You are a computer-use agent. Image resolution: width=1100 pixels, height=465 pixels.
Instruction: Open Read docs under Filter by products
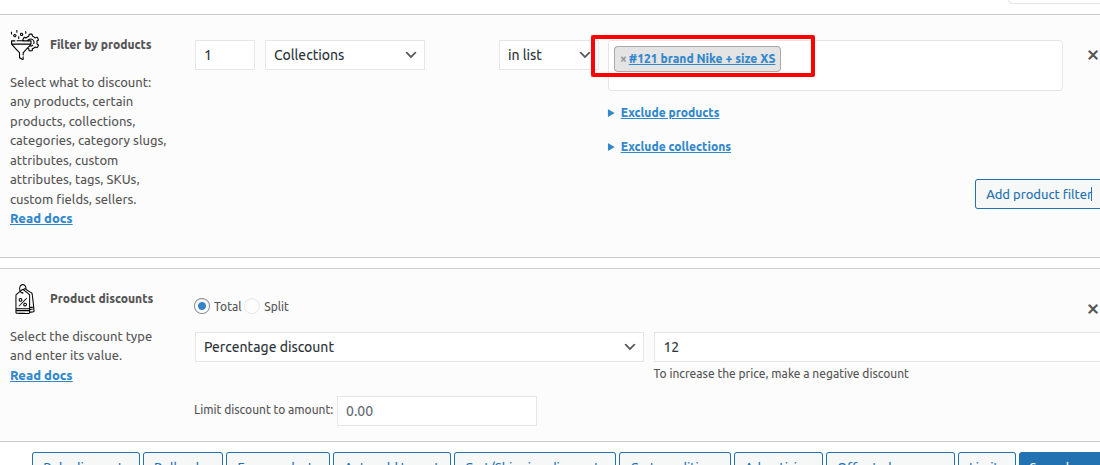(x=41, y=219)
